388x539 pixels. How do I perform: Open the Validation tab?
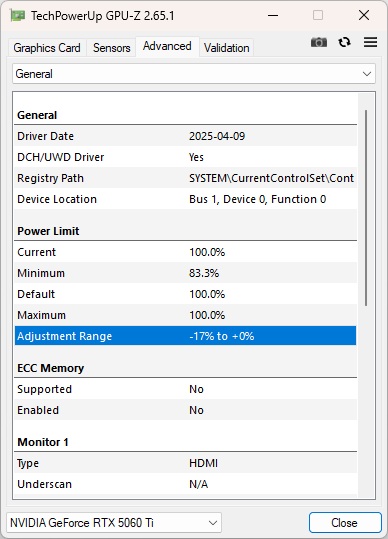[226, 48]
